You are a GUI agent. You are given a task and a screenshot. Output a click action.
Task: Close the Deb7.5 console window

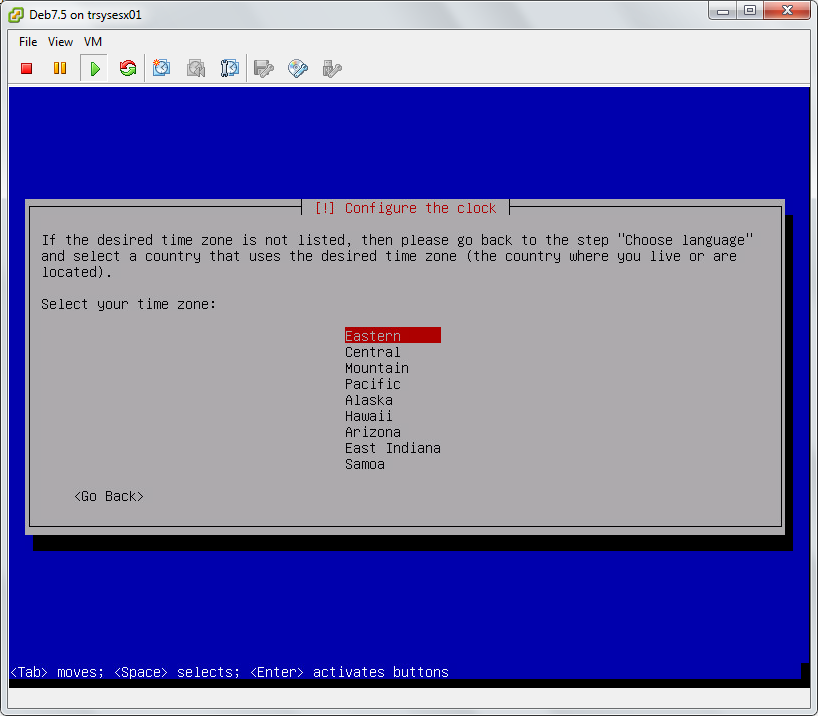point(787,11)
